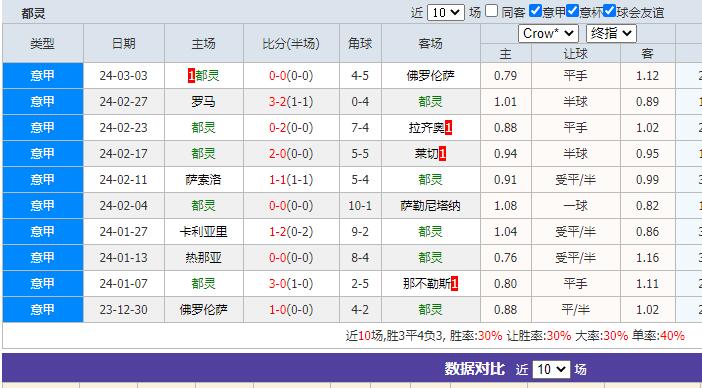Click 萨索洛 home team name
The image size is (702, 388).
point(203,179)
